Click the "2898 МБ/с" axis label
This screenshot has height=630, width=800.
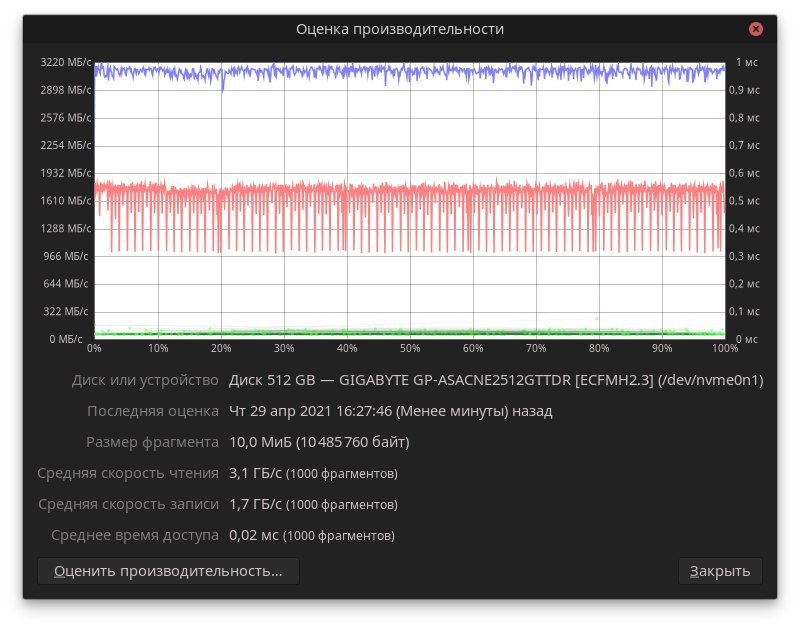coord(66,90)
